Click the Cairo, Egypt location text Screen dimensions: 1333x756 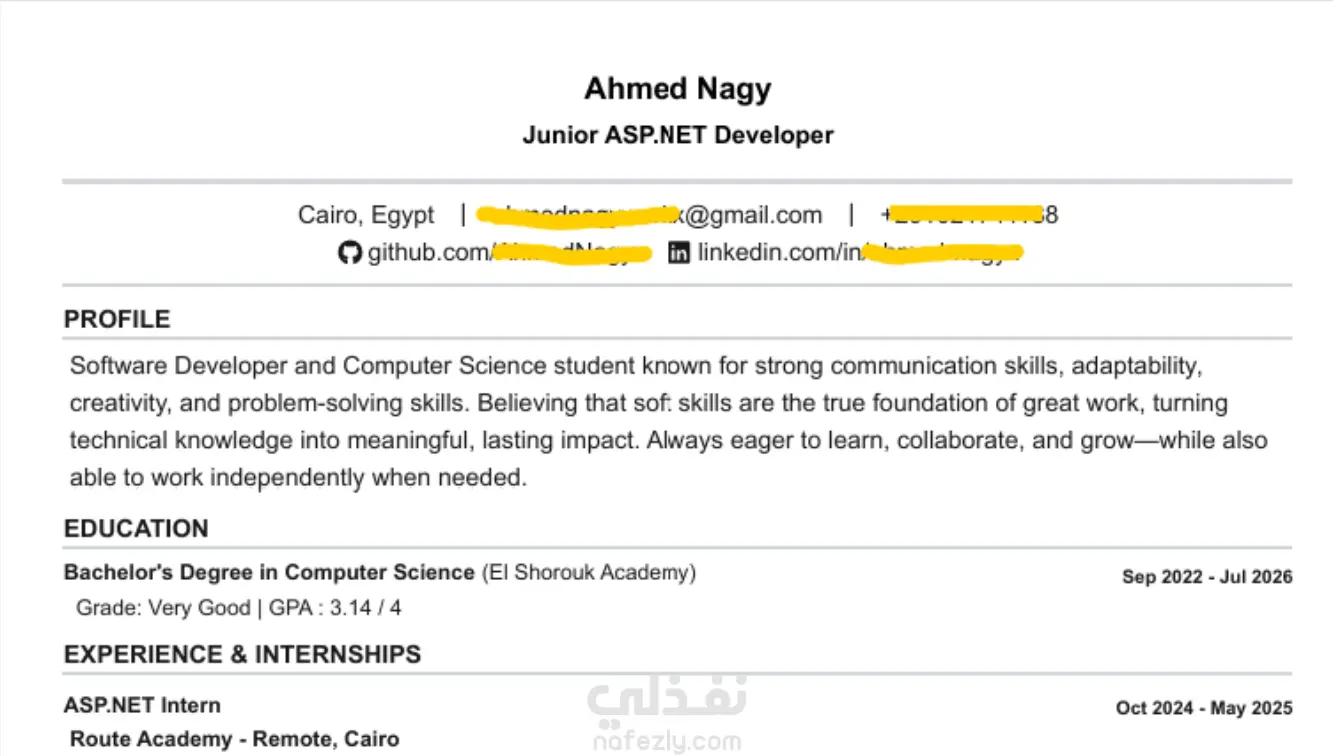pyautogui.click(x=366, y=215)
